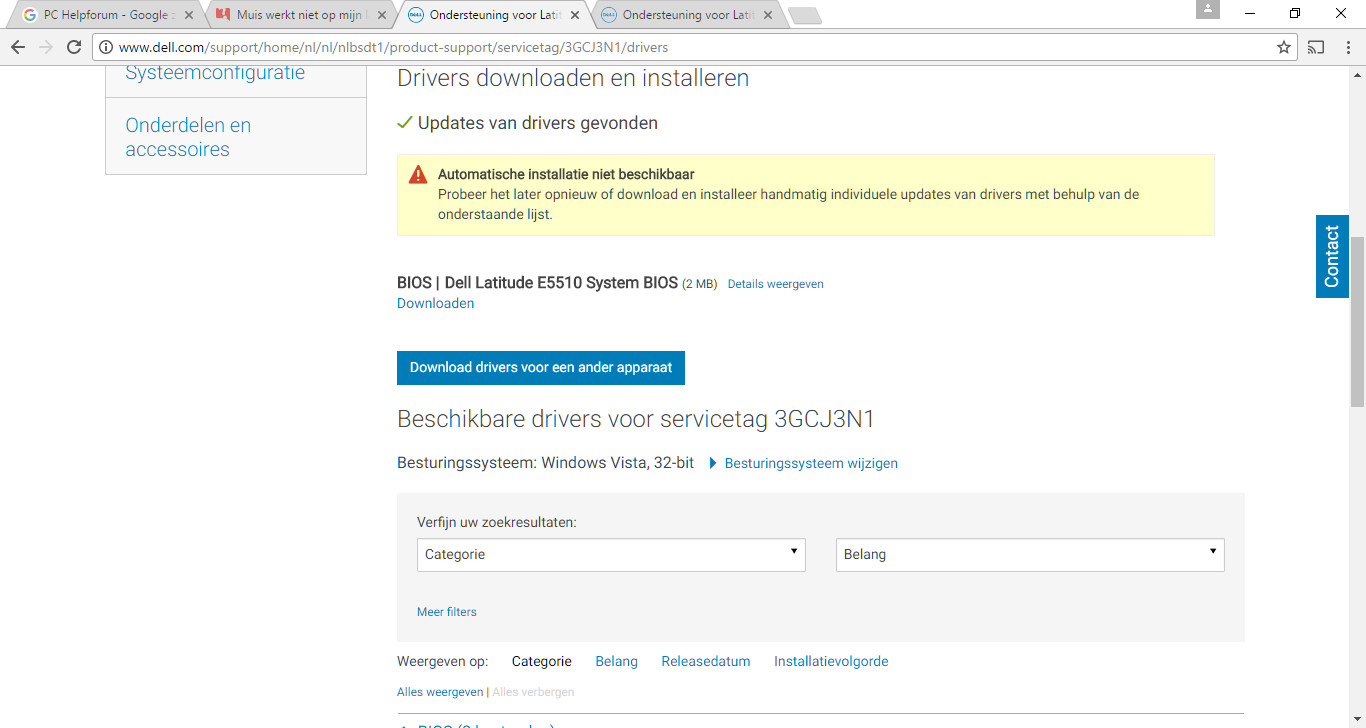Switch to the Muis werkt niet tab
Image resolution: width=1366 pixels, height=728 pixels.
[x=300, y=15]
